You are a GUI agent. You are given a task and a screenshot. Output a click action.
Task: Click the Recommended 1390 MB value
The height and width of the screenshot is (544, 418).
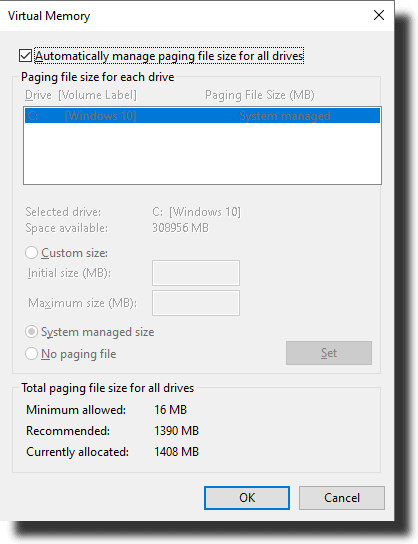point(177,431)
